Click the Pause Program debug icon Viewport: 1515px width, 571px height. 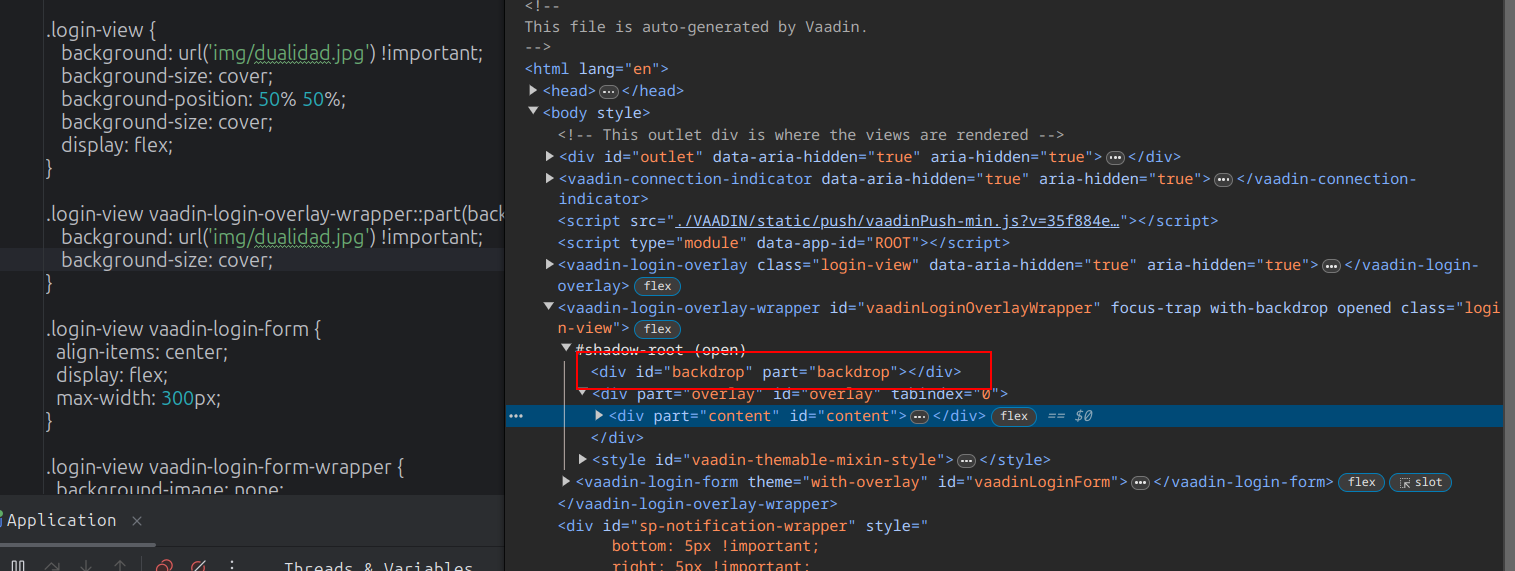coord(17,566)
